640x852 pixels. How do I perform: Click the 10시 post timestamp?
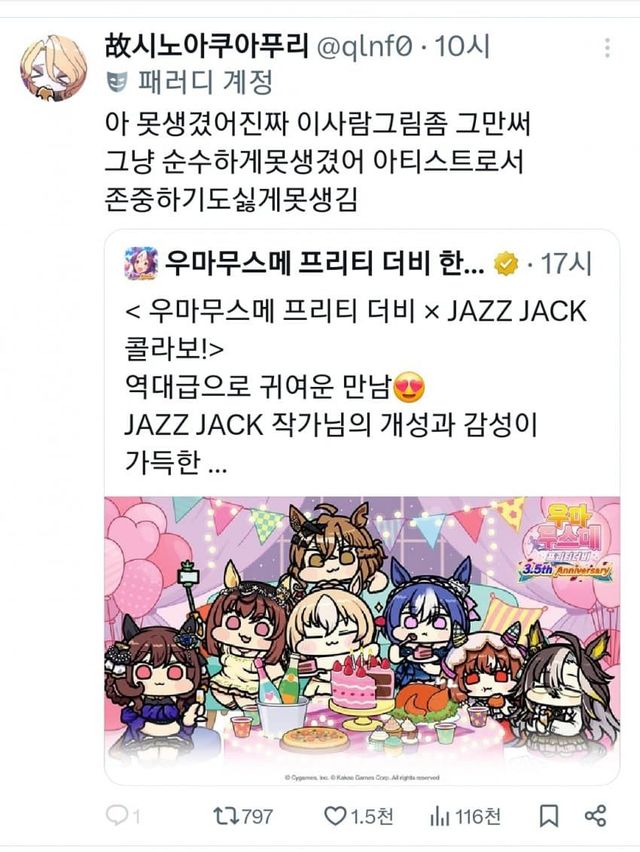click(462, 47)
